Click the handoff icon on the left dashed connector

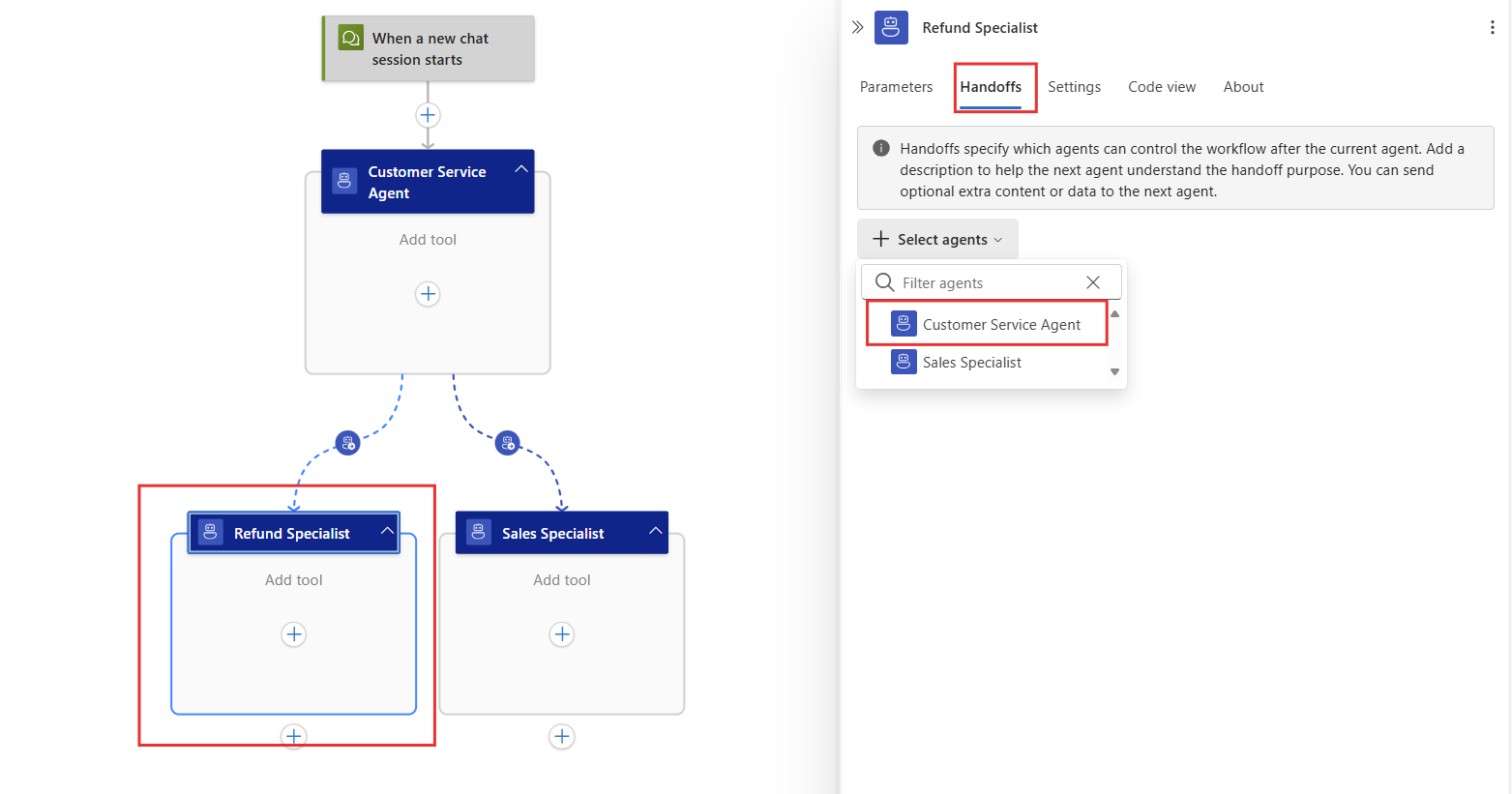347,442
